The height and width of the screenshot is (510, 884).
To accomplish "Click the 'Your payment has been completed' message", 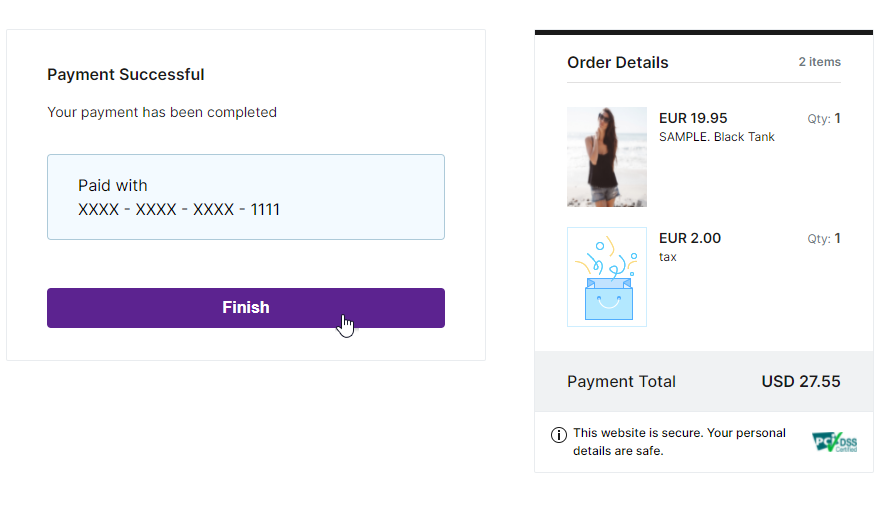I will [162, 112].
